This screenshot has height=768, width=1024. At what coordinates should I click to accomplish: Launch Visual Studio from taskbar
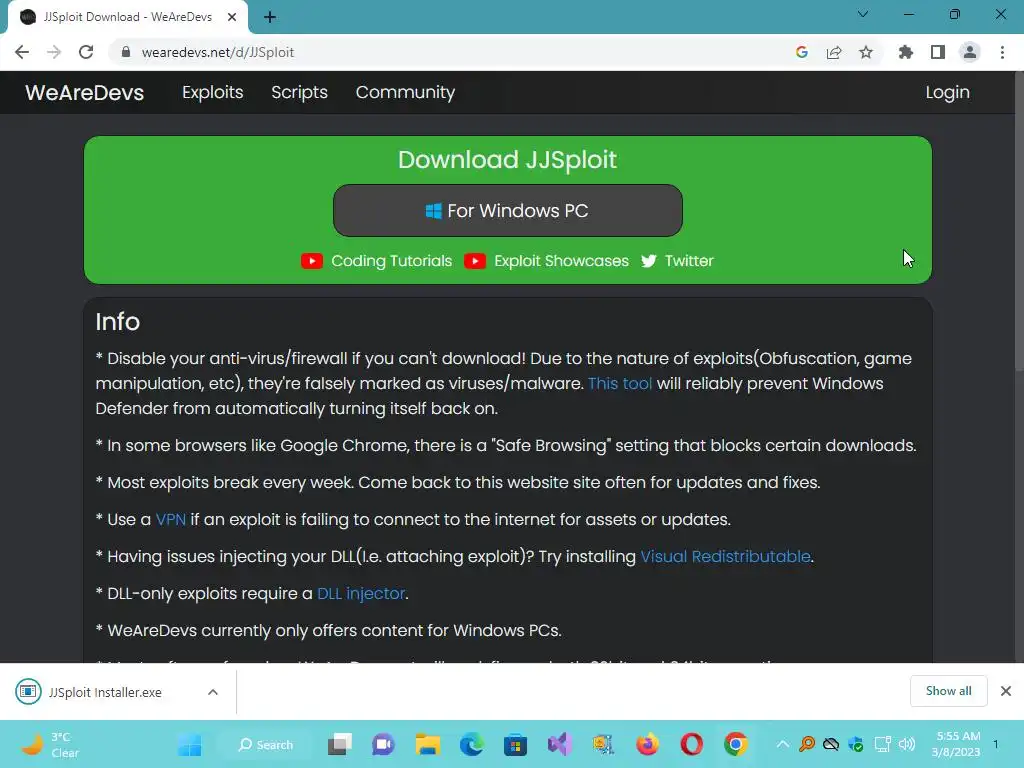point(560,744)
